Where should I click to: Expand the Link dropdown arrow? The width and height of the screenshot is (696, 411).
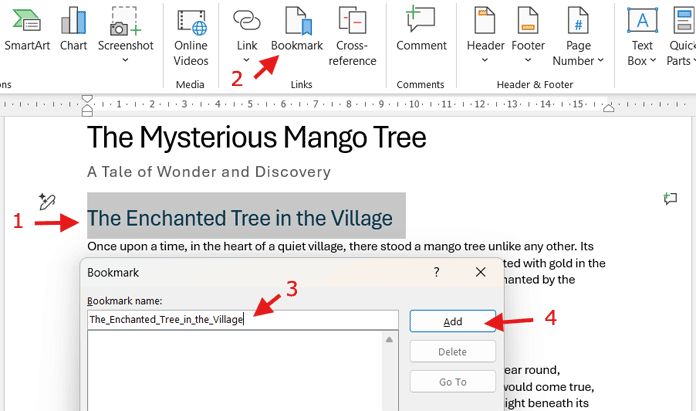247,60
